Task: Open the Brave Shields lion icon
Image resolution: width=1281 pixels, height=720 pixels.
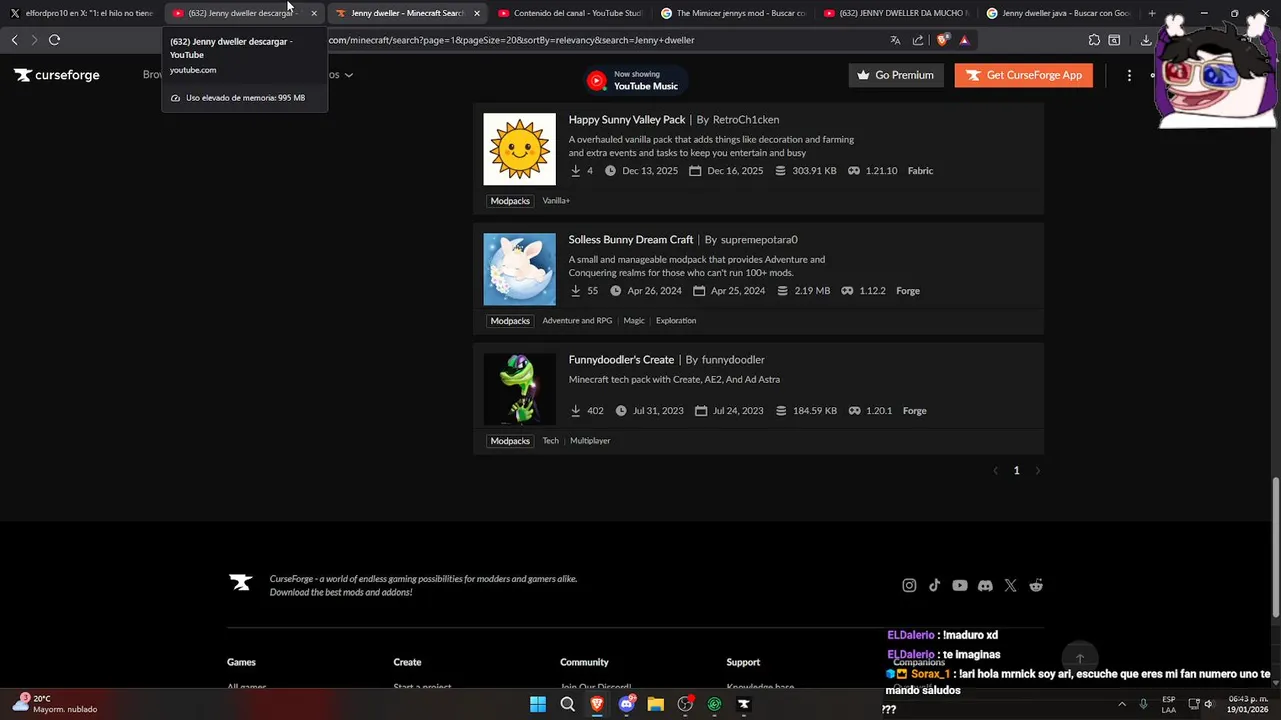Action: point(942,40)
